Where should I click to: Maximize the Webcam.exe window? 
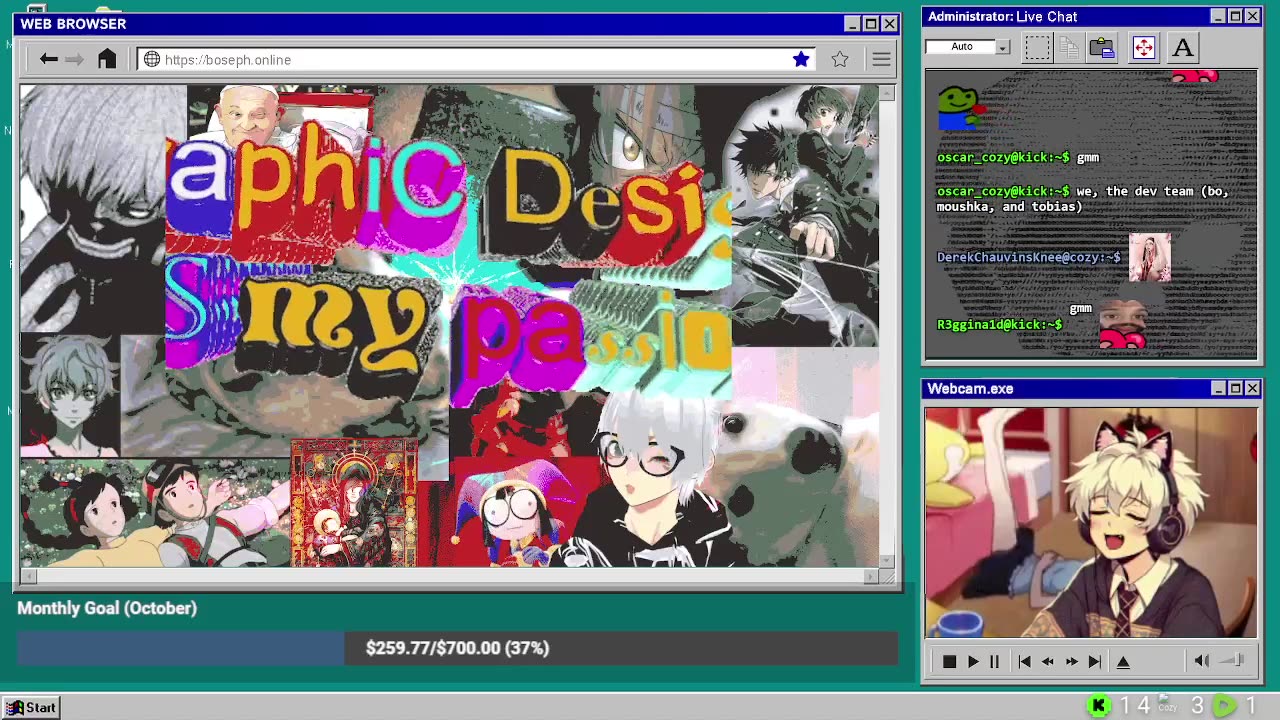[1235, 388]
